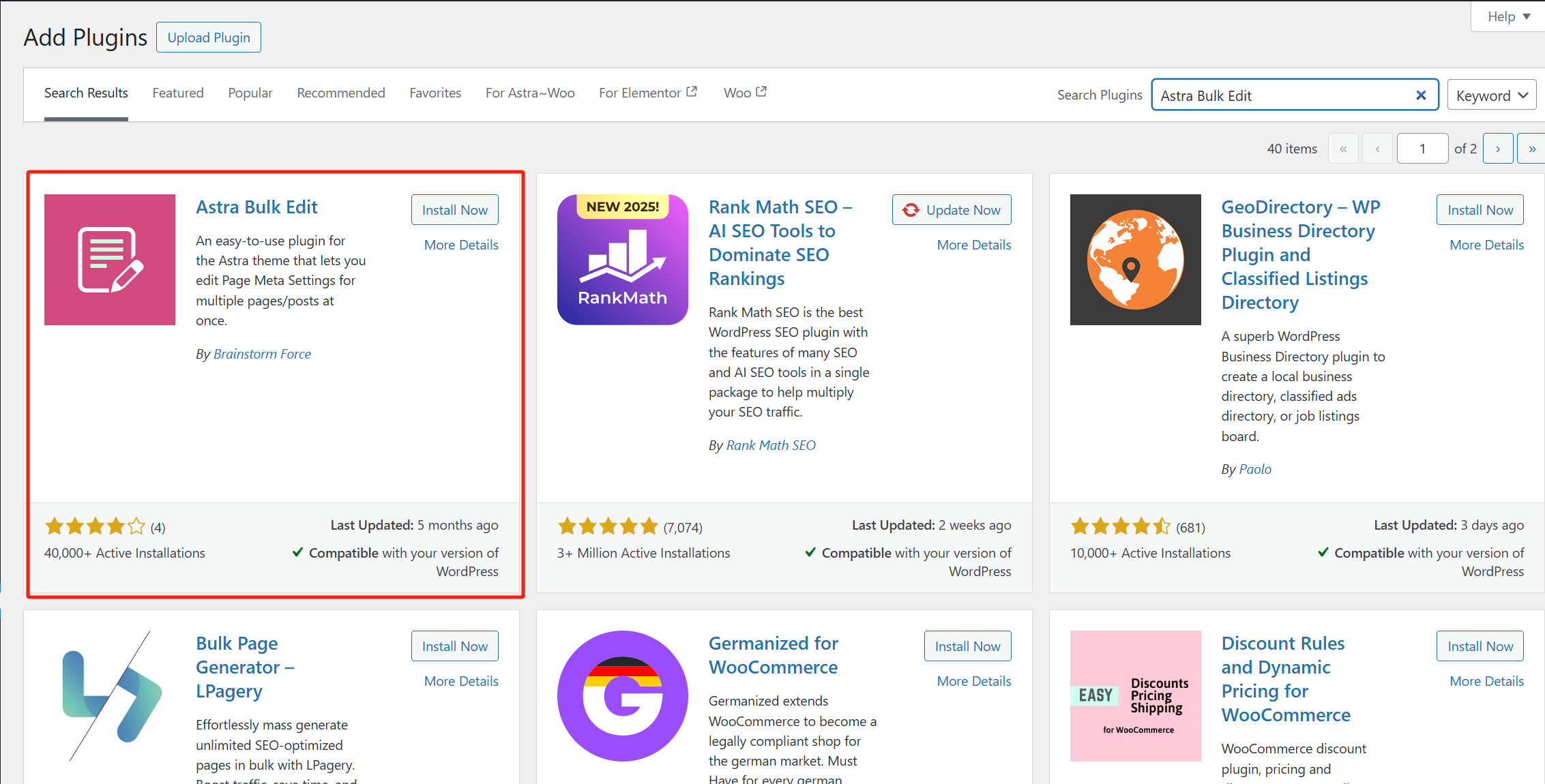The width and height of the screenshot is (1545, 784).
Task: Click the Germanized for WooCommerce logo
Action: [x=622, y=695]
